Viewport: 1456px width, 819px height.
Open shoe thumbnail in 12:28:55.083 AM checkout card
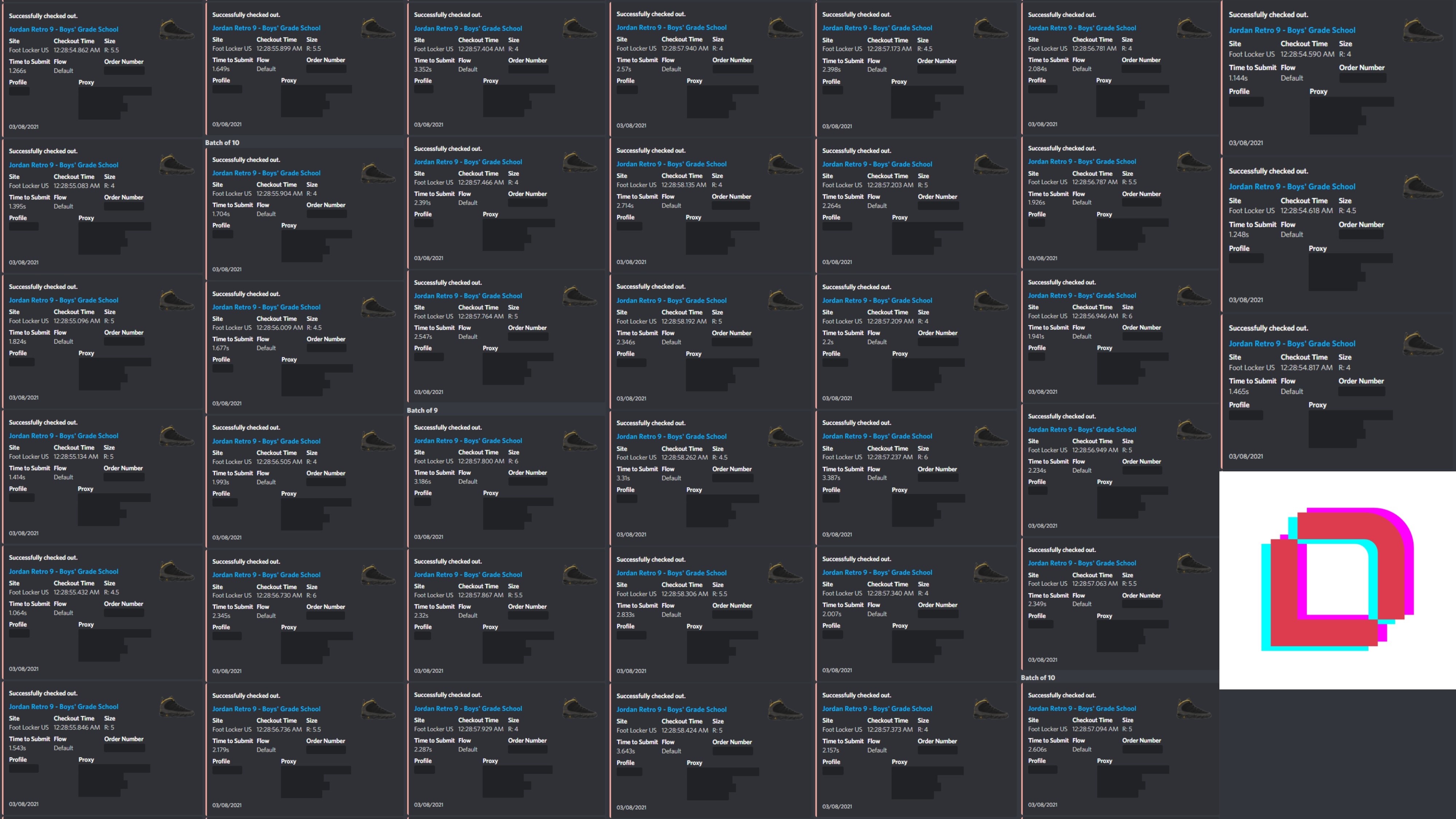click(x=177, y=165)
